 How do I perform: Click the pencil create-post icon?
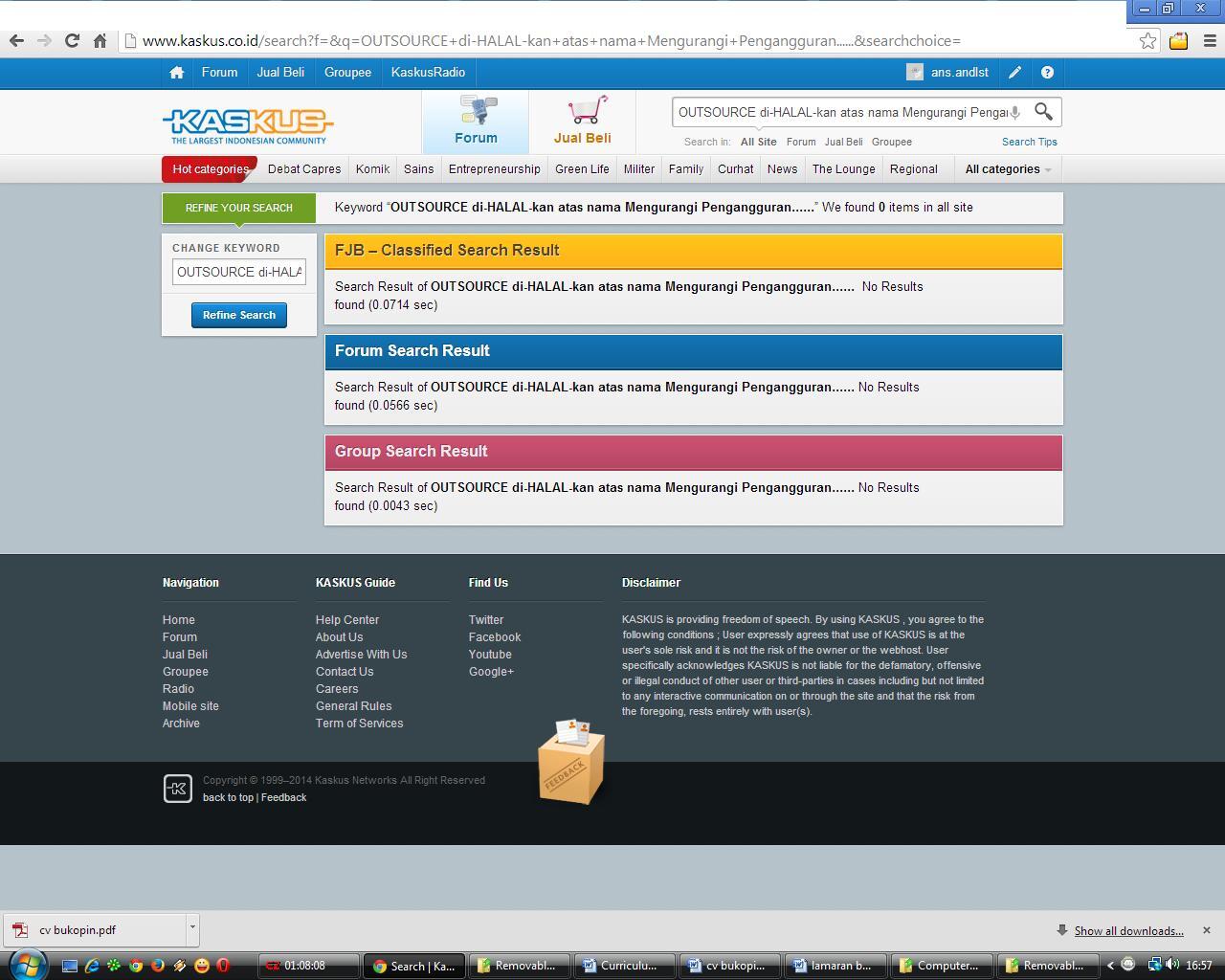pyautogui.click(x=1014, y=72)
